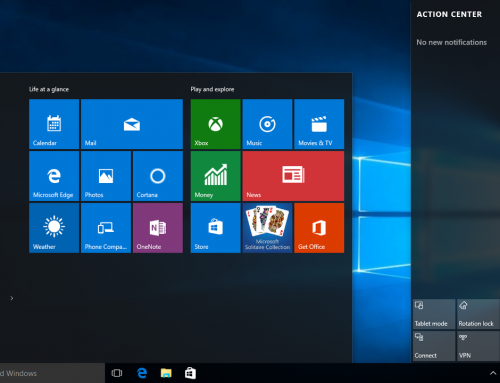Launch the OneNote tile
Viewport: 500px width, 383px height.
coord(158,228)
